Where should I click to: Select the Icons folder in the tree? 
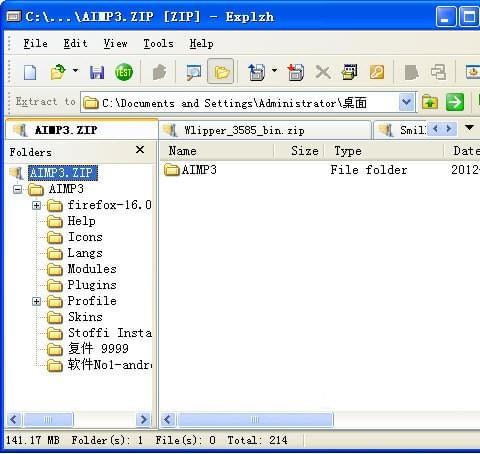85,237
